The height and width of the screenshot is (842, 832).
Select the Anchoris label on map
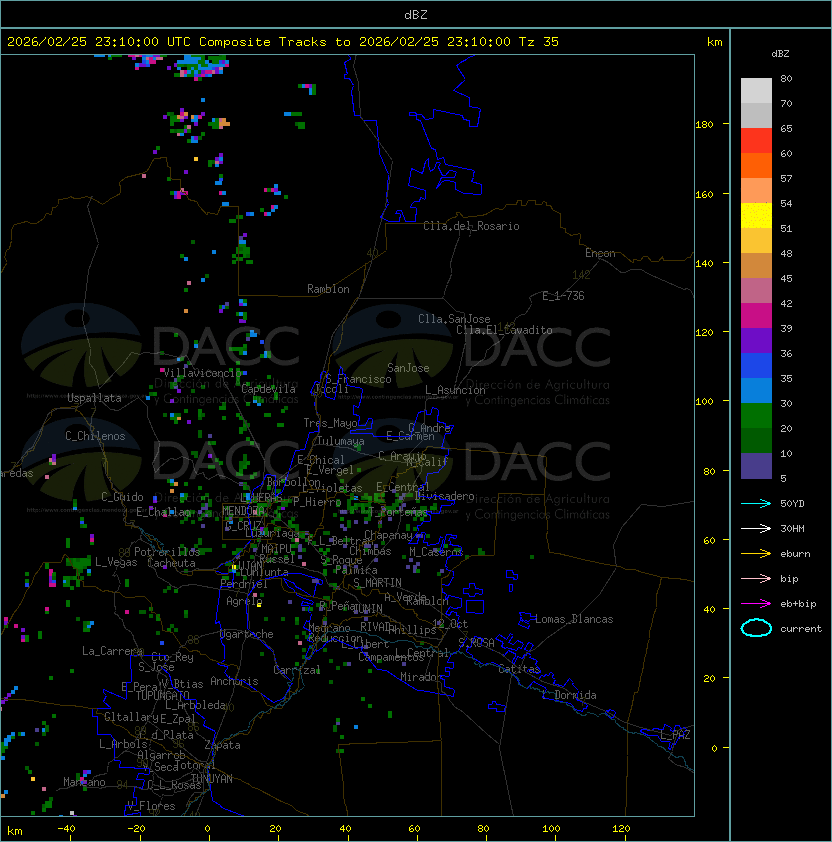click(x=234, y=681)
